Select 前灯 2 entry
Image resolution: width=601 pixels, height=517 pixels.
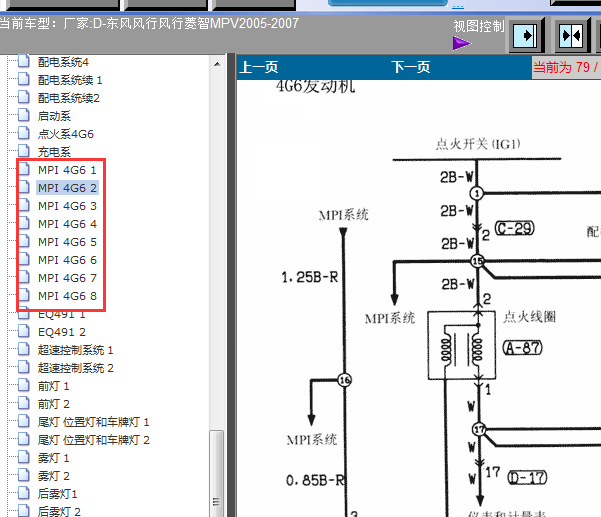(54, 404)
